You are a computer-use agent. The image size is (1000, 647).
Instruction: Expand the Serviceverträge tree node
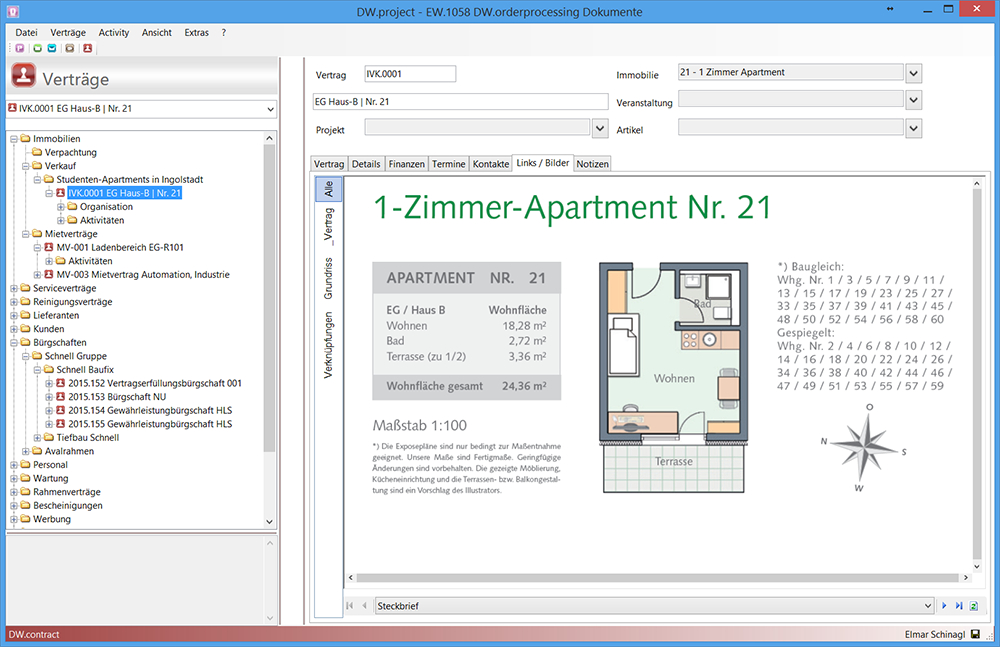coord(13,288)
